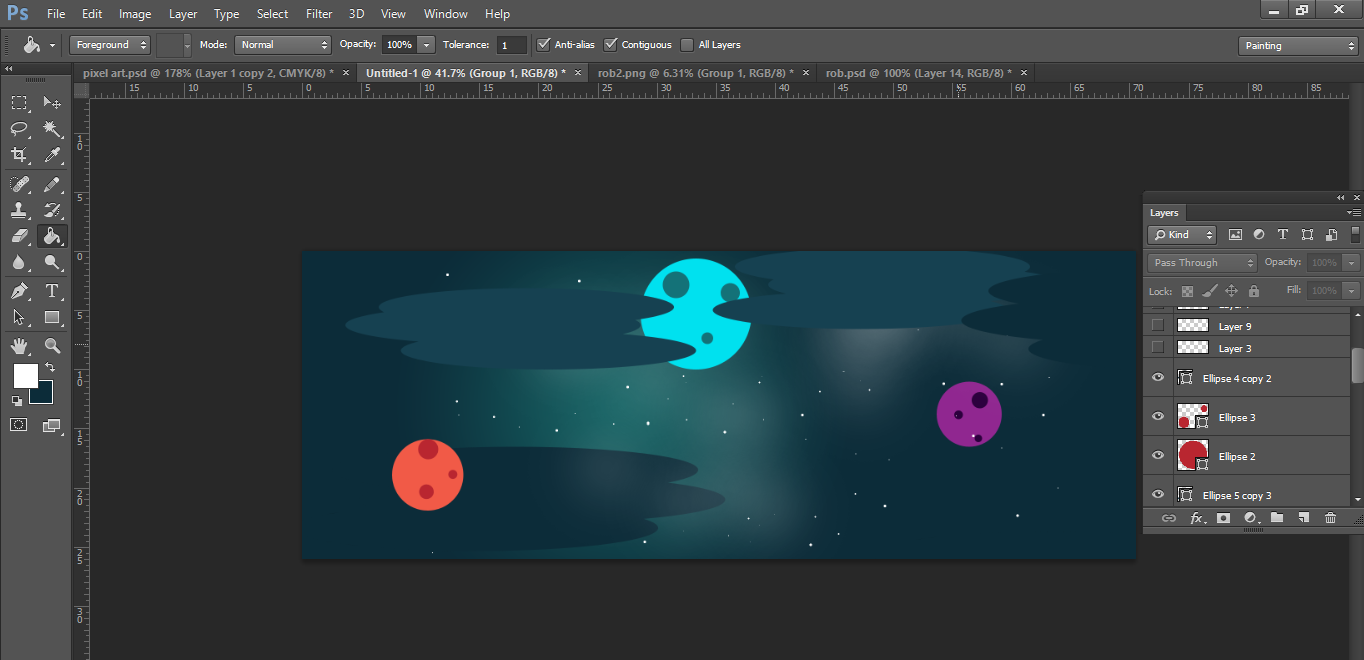The height and width of the screenshot is (660, 1364).
Task: Select the Move tool
Action: point(52,102)
